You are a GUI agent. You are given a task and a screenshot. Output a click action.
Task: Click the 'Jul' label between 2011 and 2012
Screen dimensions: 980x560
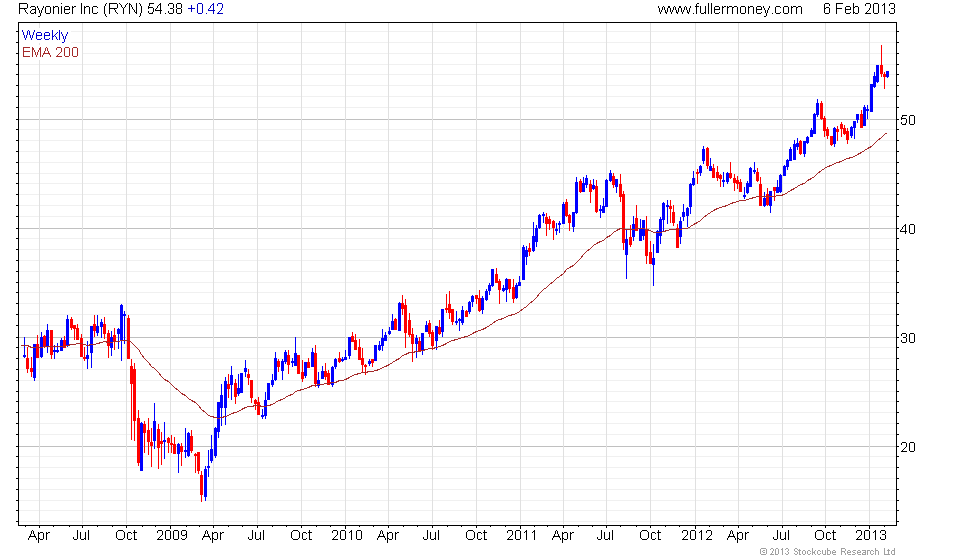click(x=606, y=536)
